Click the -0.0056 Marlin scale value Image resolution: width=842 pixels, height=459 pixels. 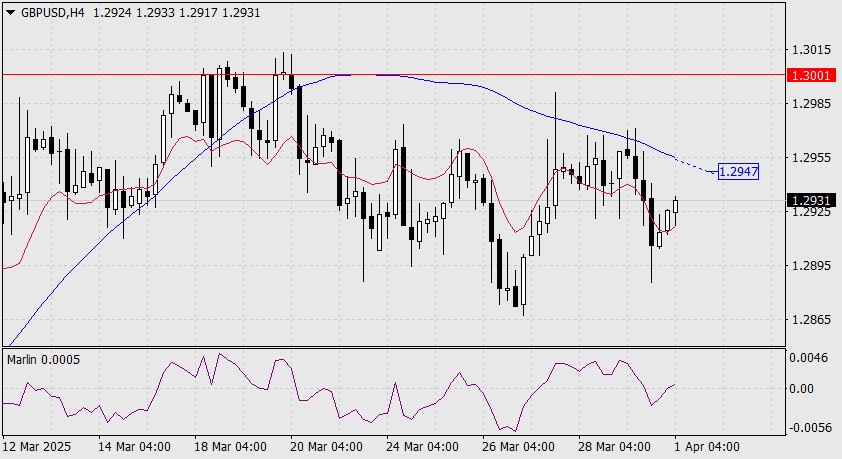click(808, 428)
